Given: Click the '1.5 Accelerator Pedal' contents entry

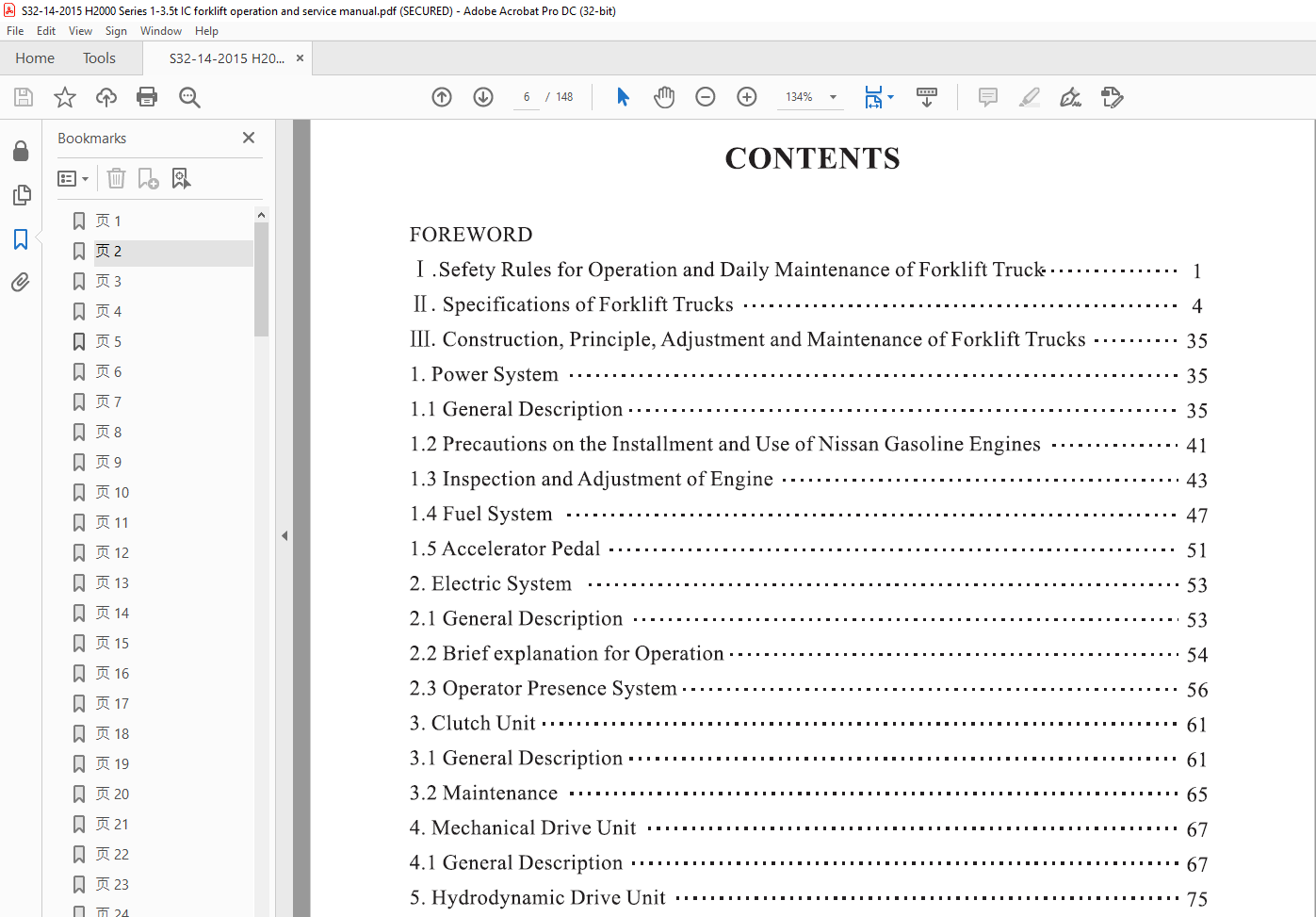Looking at the screenshot, I should pyautogui.click(x=505, y=549).
